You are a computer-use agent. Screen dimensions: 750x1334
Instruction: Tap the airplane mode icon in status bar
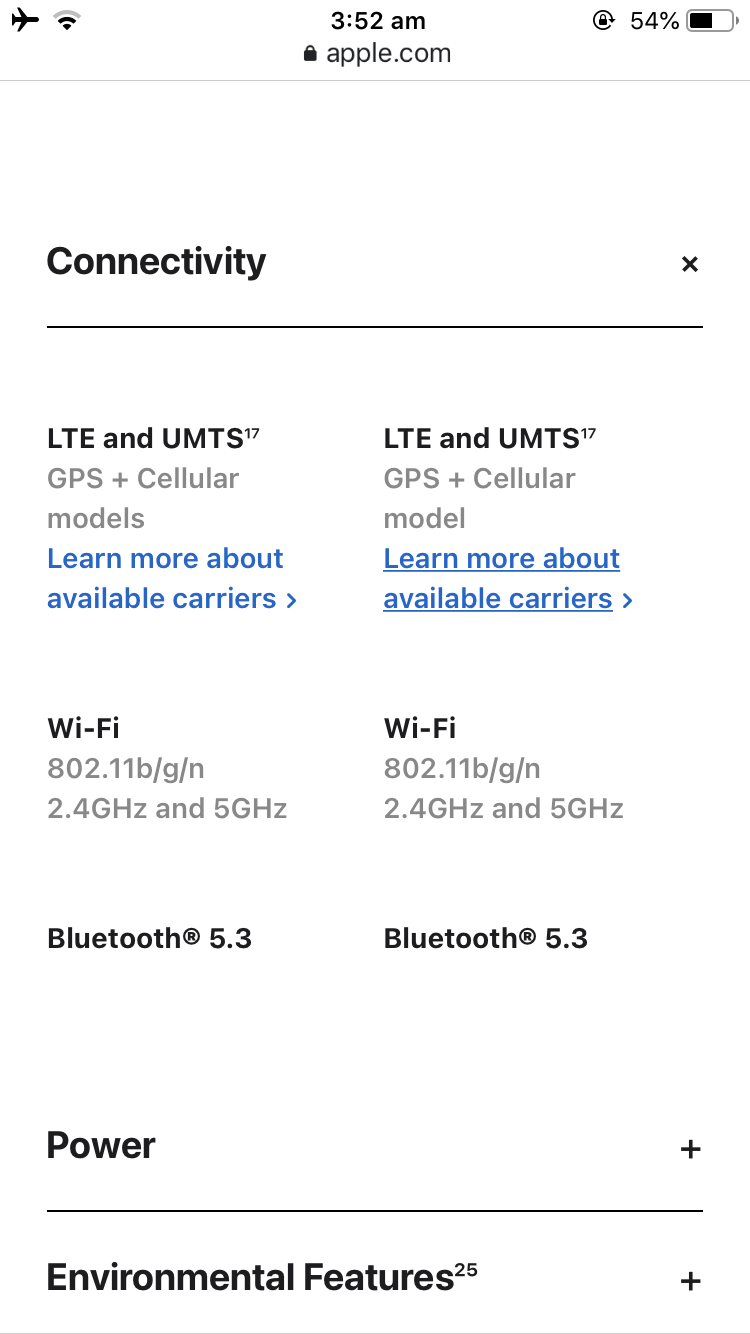point(26,20)
